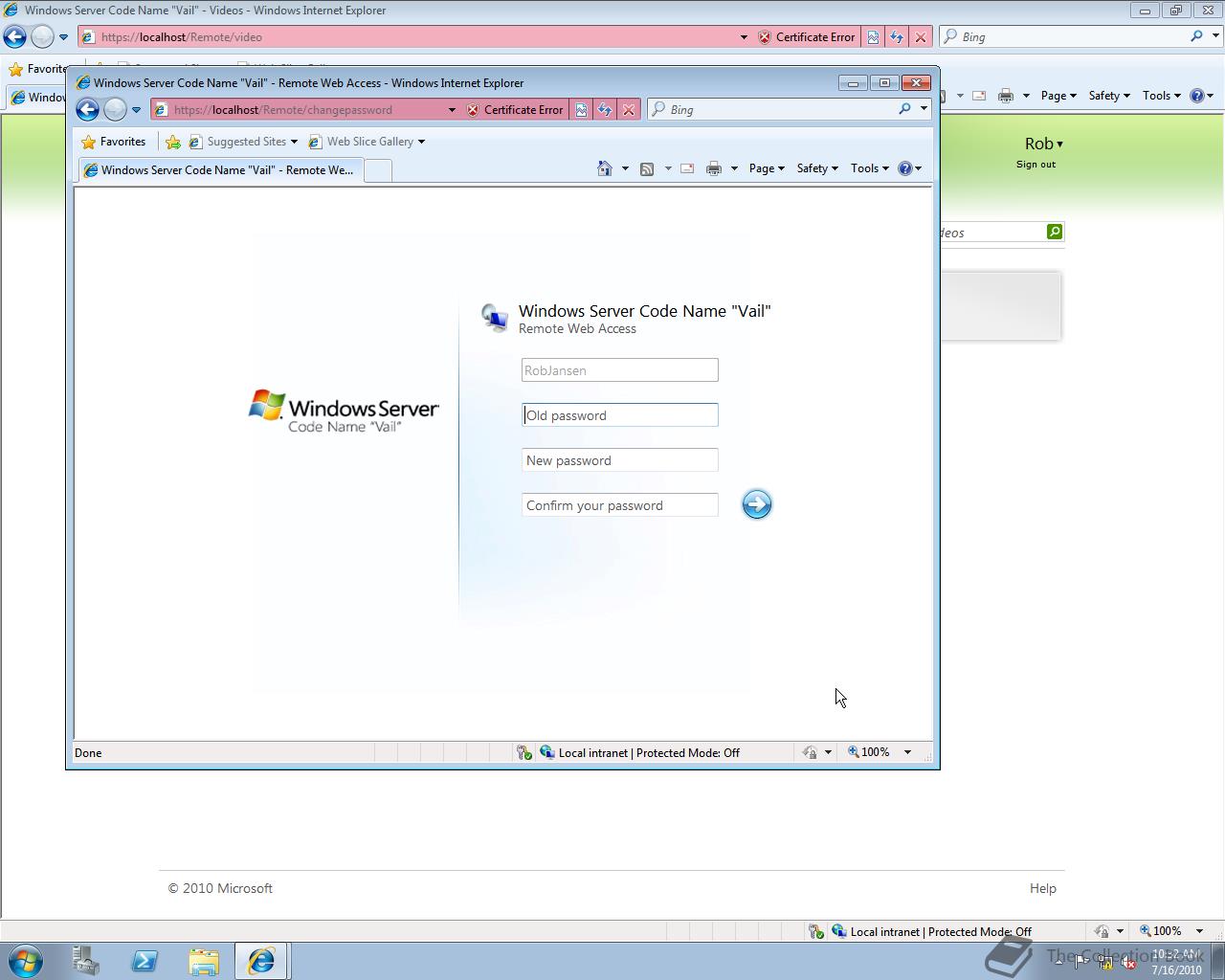1225x980 pixels.
Task: Click Sign out link in Videos window
Action: pos(1036,165)
